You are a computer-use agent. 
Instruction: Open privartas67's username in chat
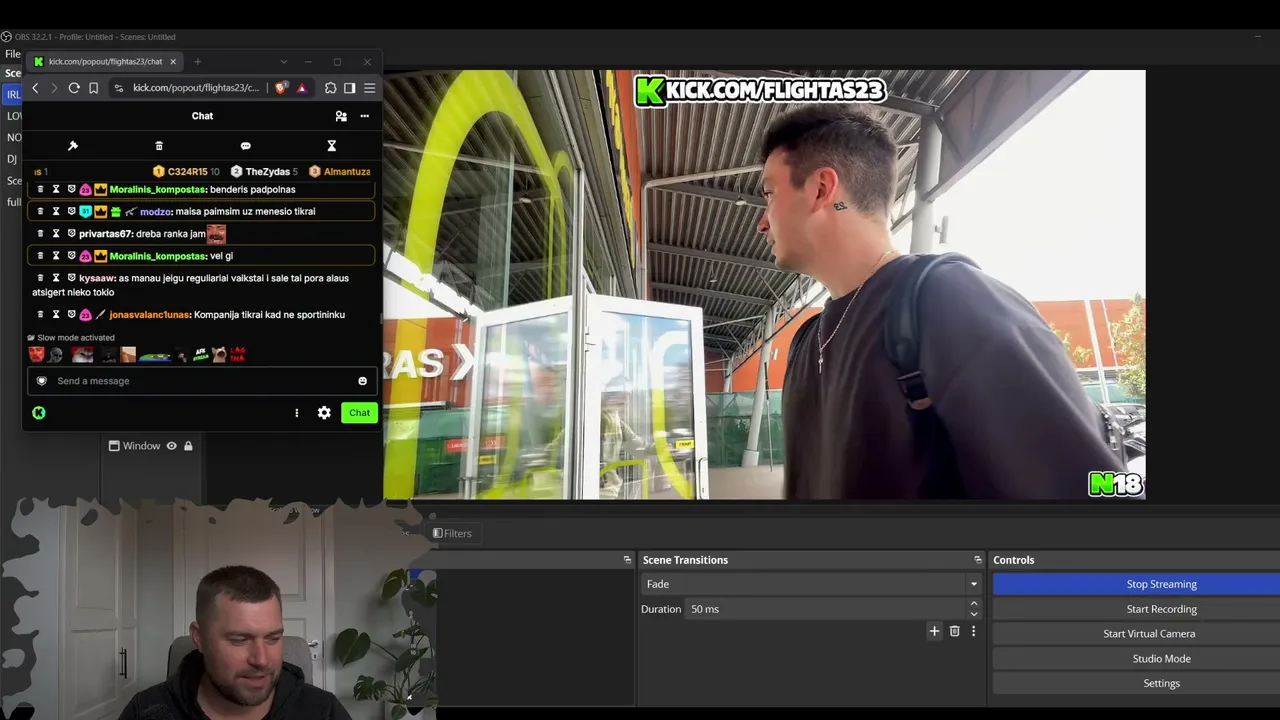click(x=105, y=234)
